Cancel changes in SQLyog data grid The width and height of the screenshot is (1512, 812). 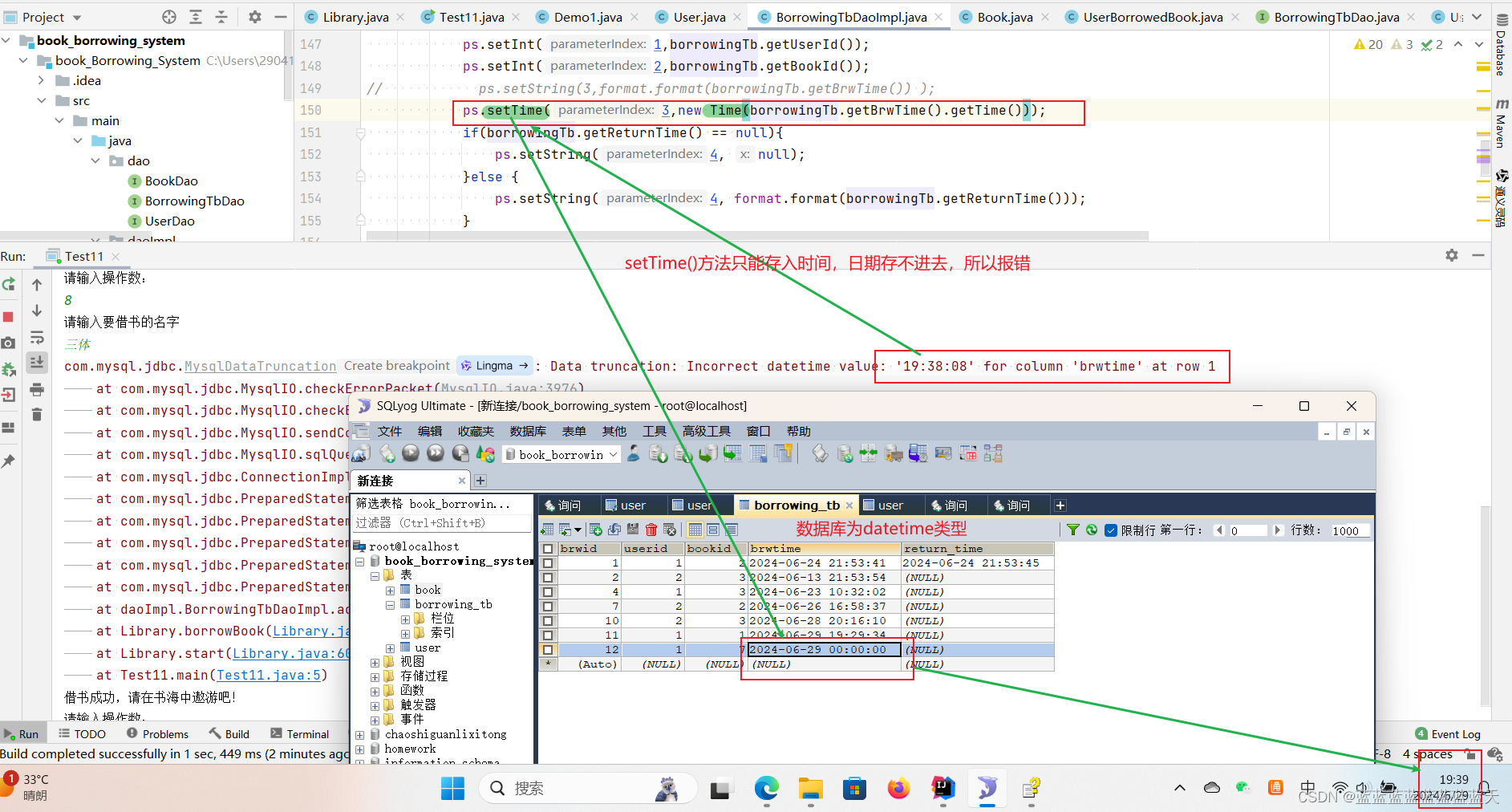(670, 530)
